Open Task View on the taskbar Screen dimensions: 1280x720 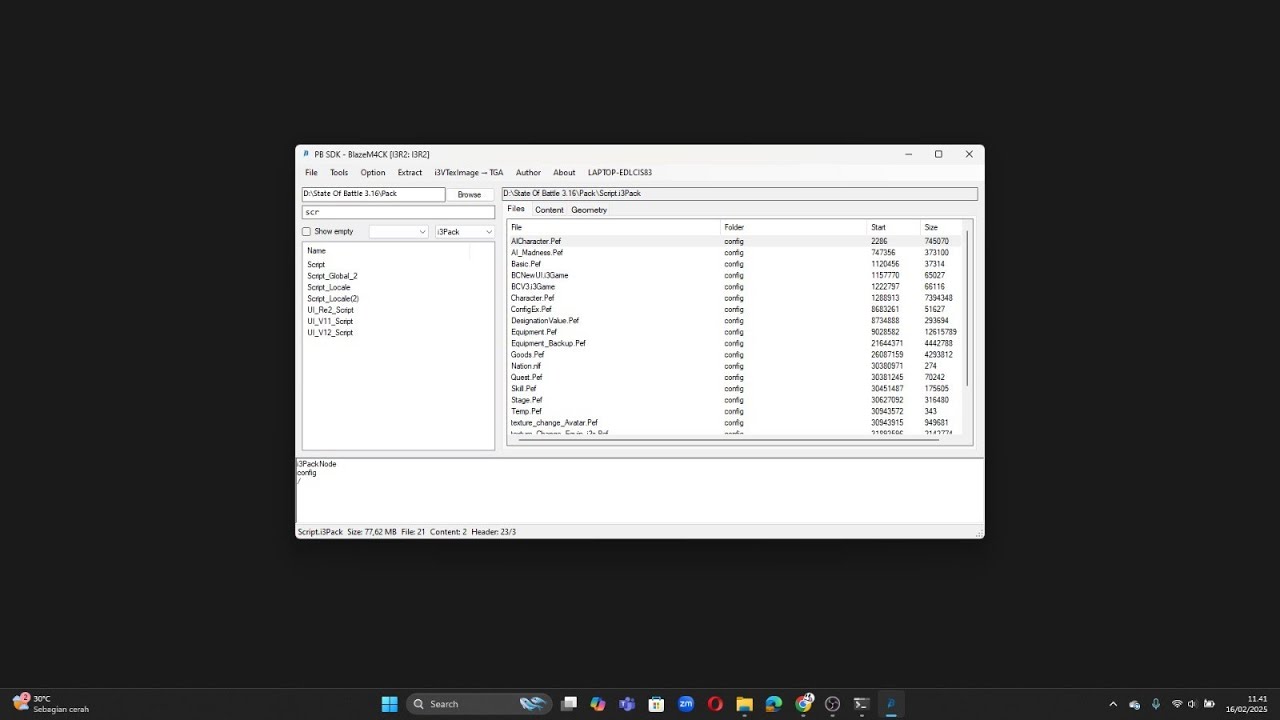click(569, 704)
